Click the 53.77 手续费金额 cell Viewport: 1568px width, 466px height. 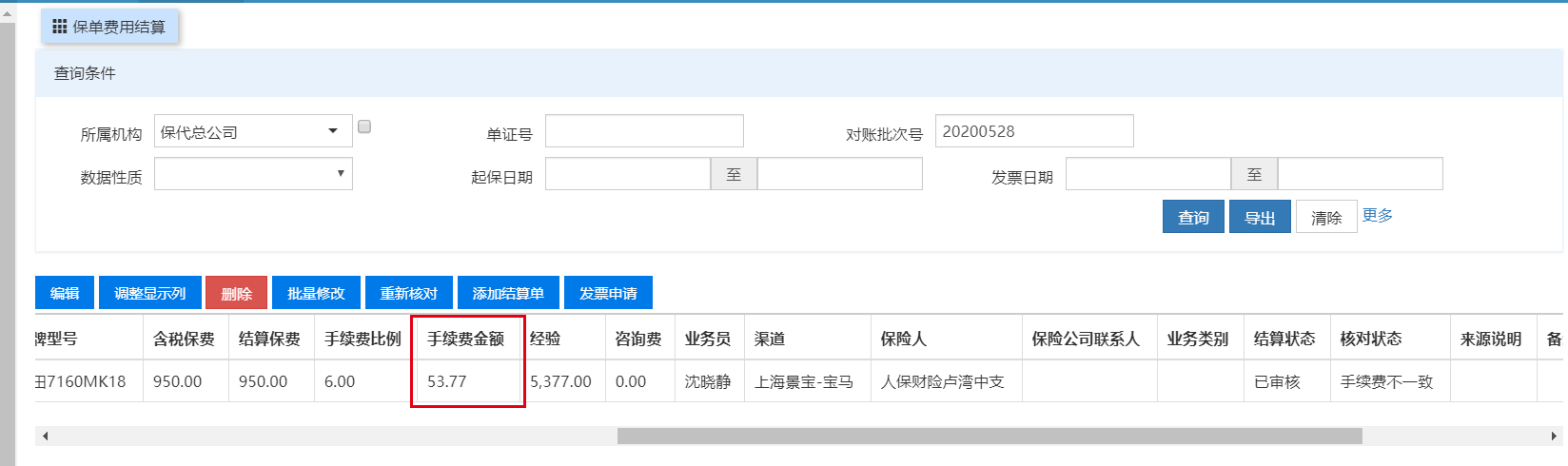(x=466, y=381)
